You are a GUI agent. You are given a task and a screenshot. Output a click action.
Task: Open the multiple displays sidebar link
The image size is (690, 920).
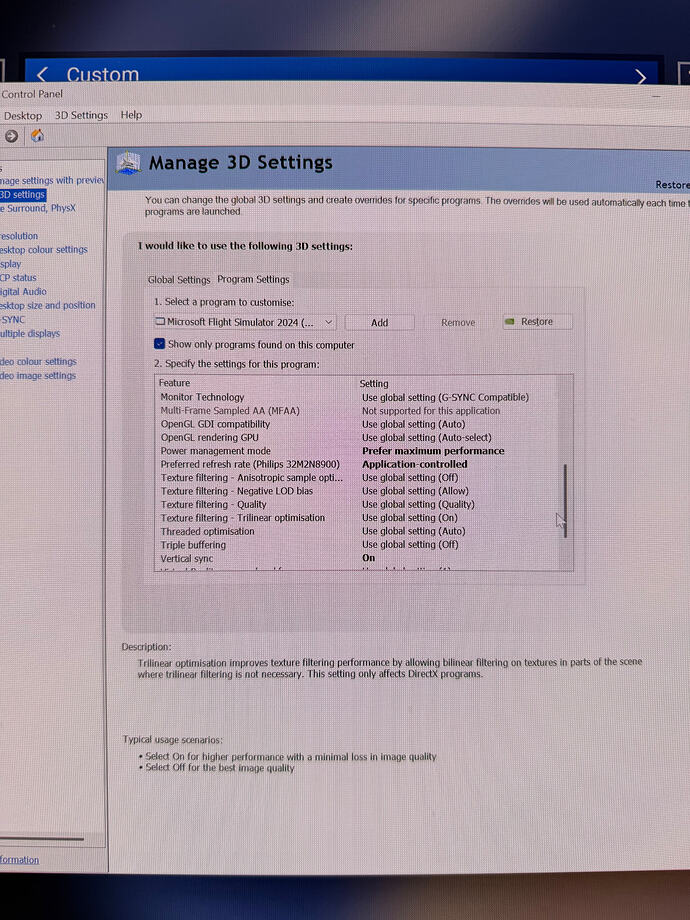(30, 334)
